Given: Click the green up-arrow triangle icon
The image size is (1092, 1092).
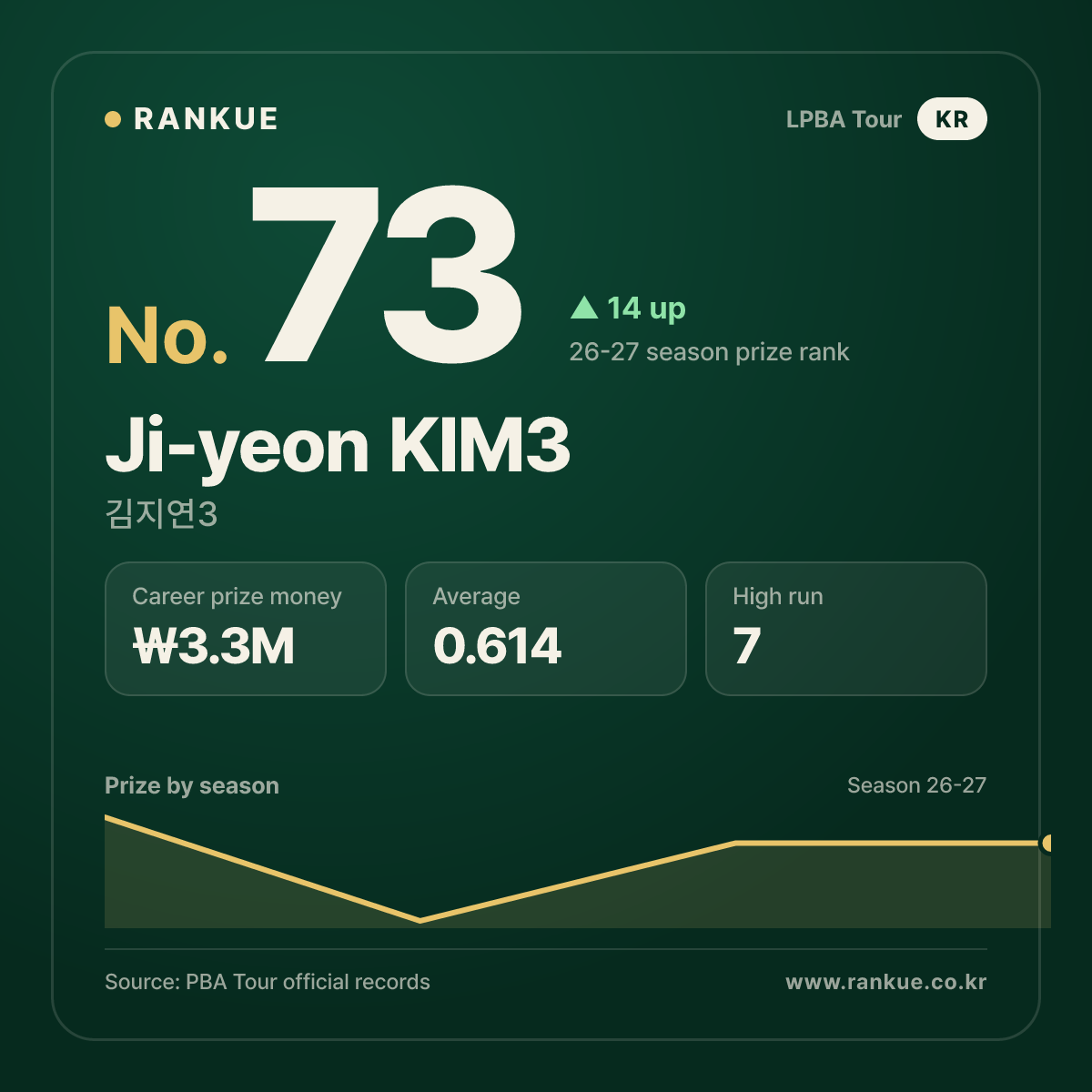Looking at the screenshot, I should [x=584, y=308].
